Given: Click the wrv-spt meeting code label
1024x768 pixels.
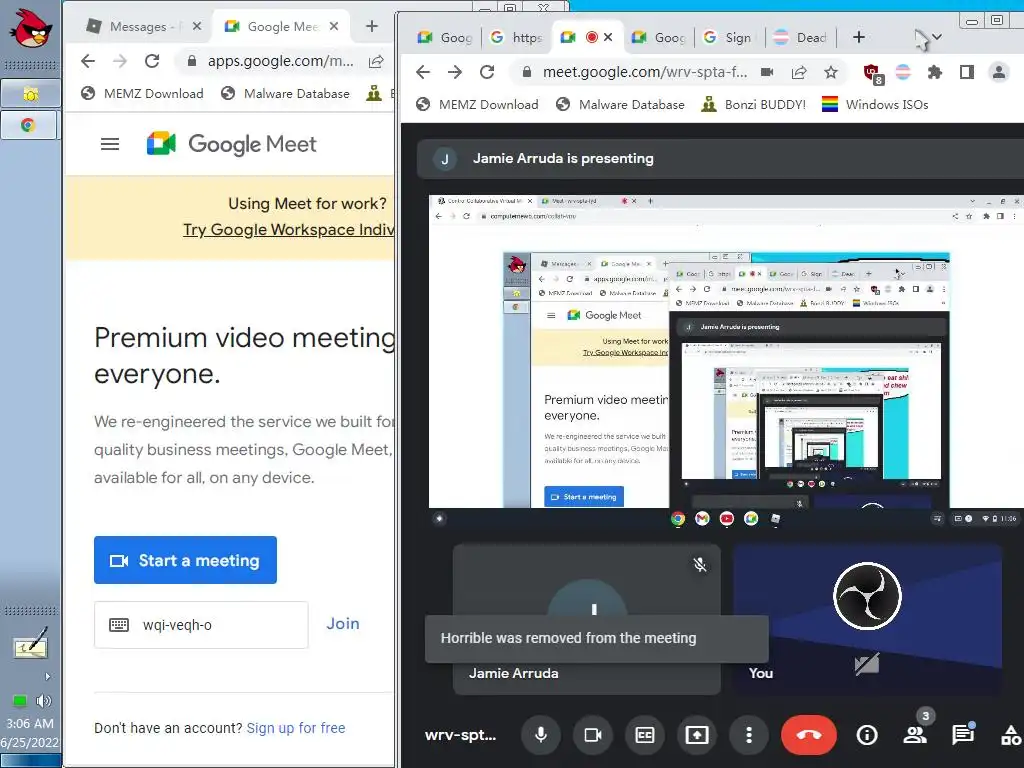Looking at the screenshot, I should [x=460, y=735].
